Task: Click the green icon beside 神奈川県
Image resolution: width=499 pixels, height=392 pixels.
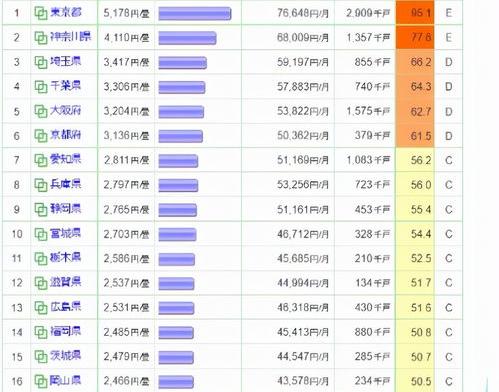Action: [x=41, y=38]
